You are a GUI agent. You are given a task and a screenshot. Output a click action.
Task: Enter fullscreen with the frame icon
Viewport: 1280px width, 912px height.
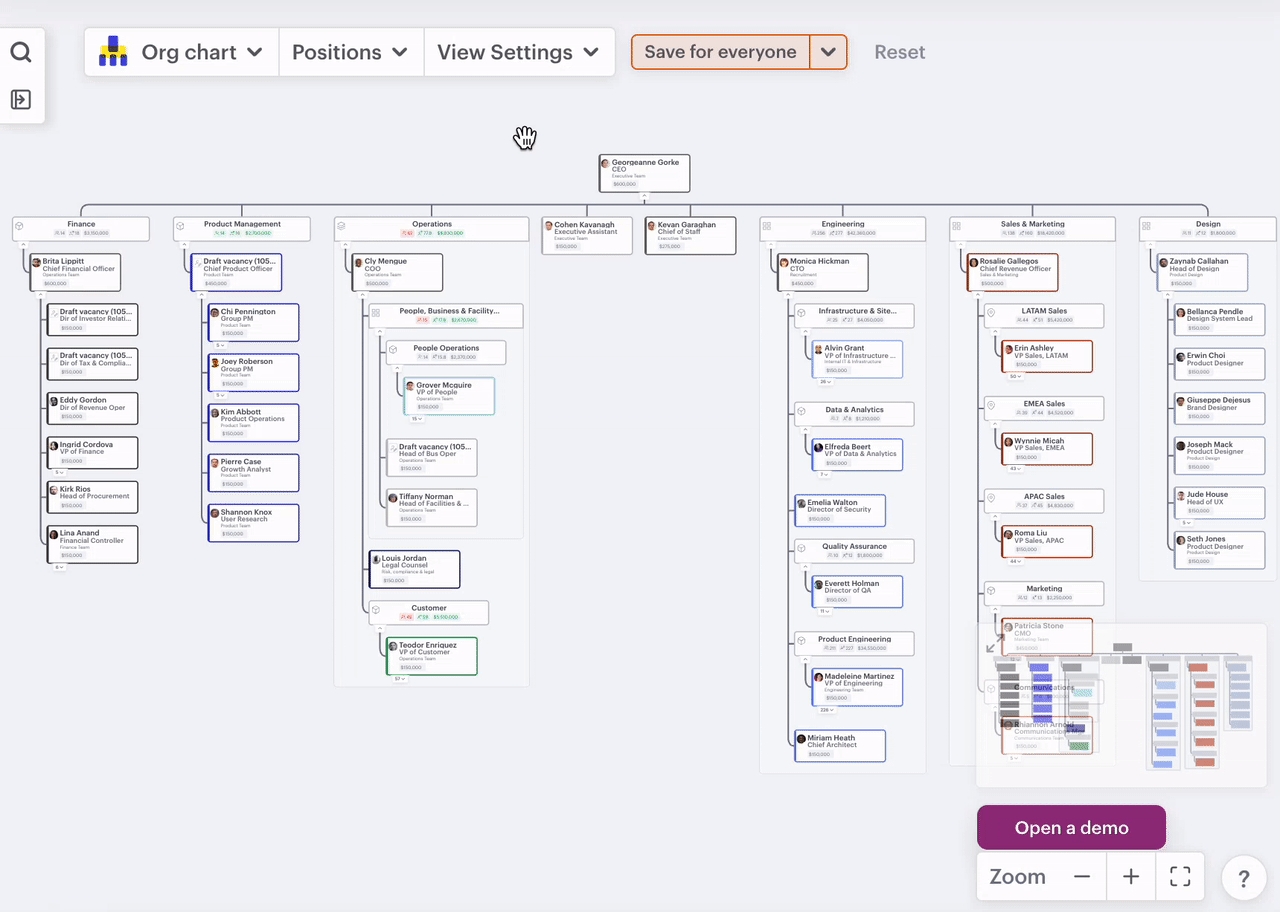(x=1180, y=876)
